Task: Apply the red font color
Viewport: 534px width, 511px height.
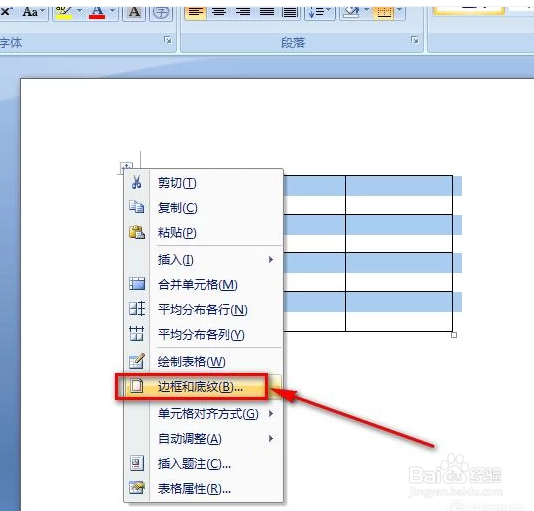Action: pos(97,13)
